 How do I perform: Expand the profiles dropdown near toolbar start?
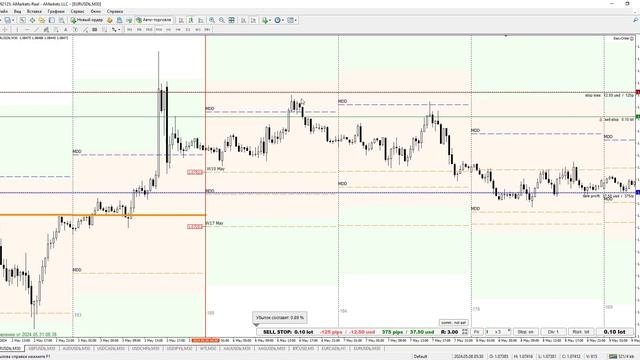13,20
